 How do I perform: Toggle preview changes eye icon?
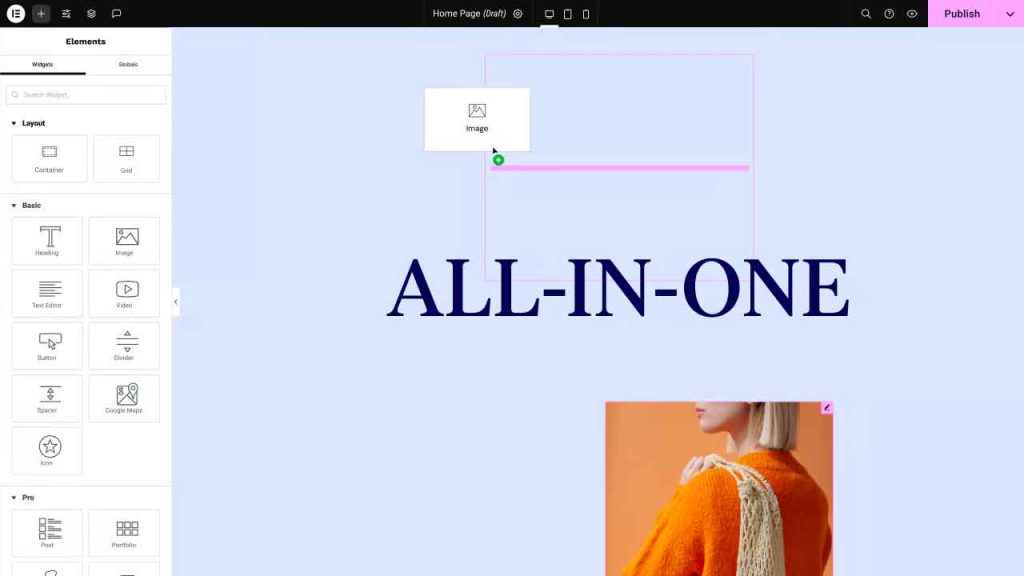[x=912, y=14]
